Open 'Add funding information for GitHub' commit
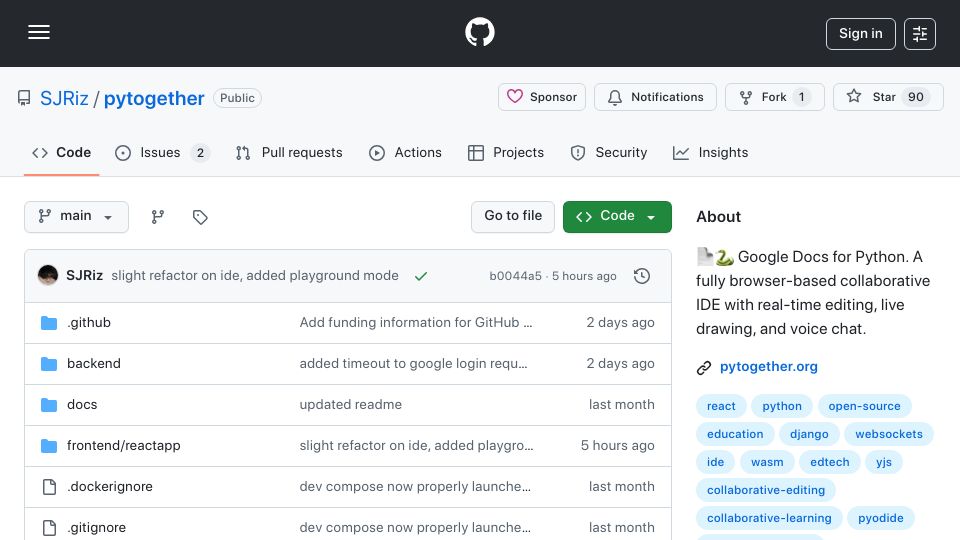Image resolution: width=960 pixels, height=540 pixels. pos(416,323)
